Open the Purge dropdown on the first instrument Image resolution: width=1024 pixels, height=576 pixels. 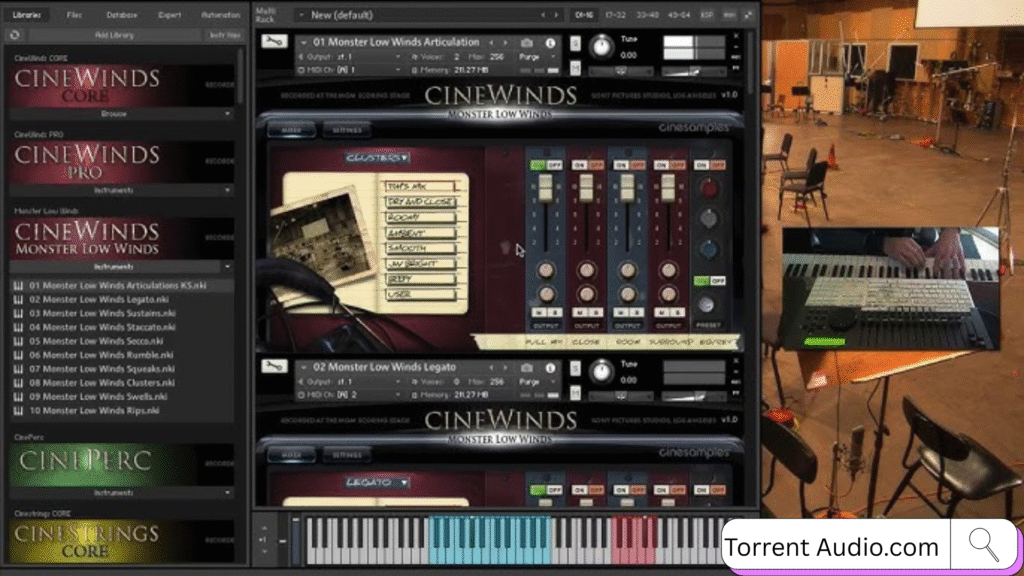539,57
